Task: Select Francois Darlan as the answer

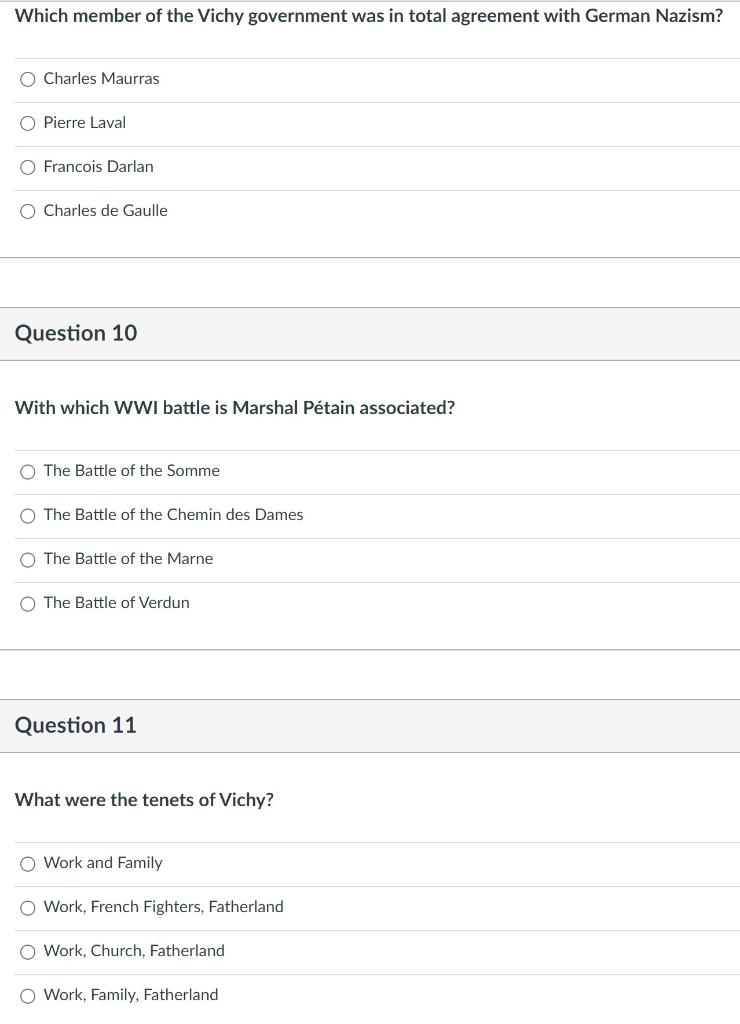Action: point(28,167)
